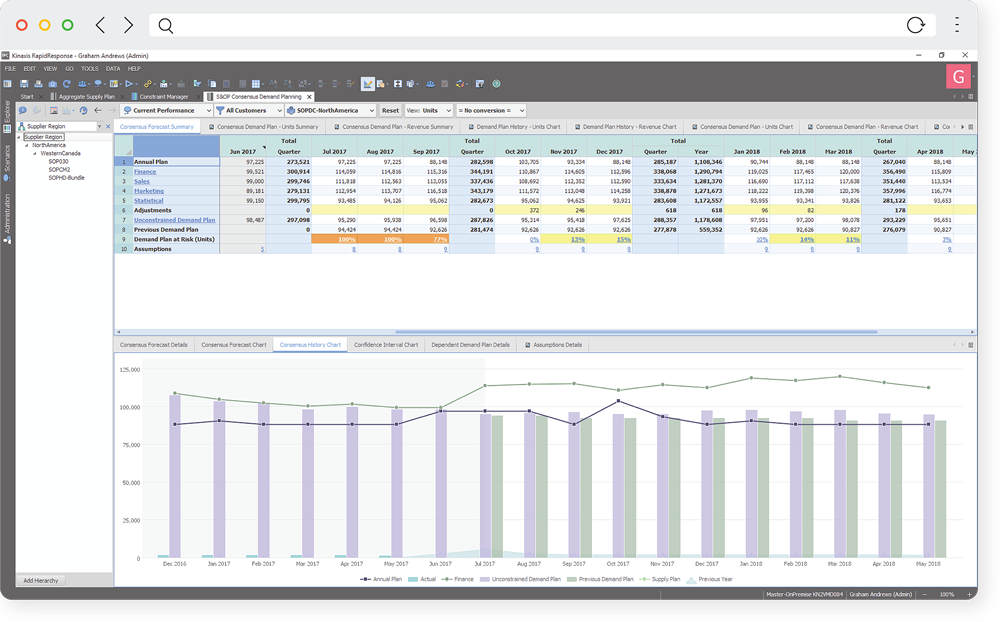Open the Sales row link
The height and width of the screenshot is (622, 1000).
(142, 181)
